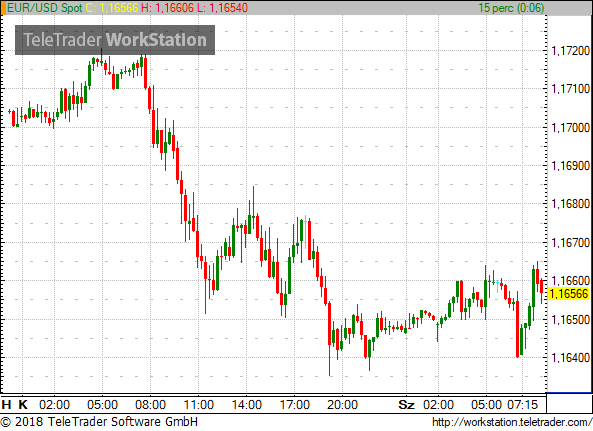
Task: Select the EUR/USD Spot title label
Action: (45, 8)
